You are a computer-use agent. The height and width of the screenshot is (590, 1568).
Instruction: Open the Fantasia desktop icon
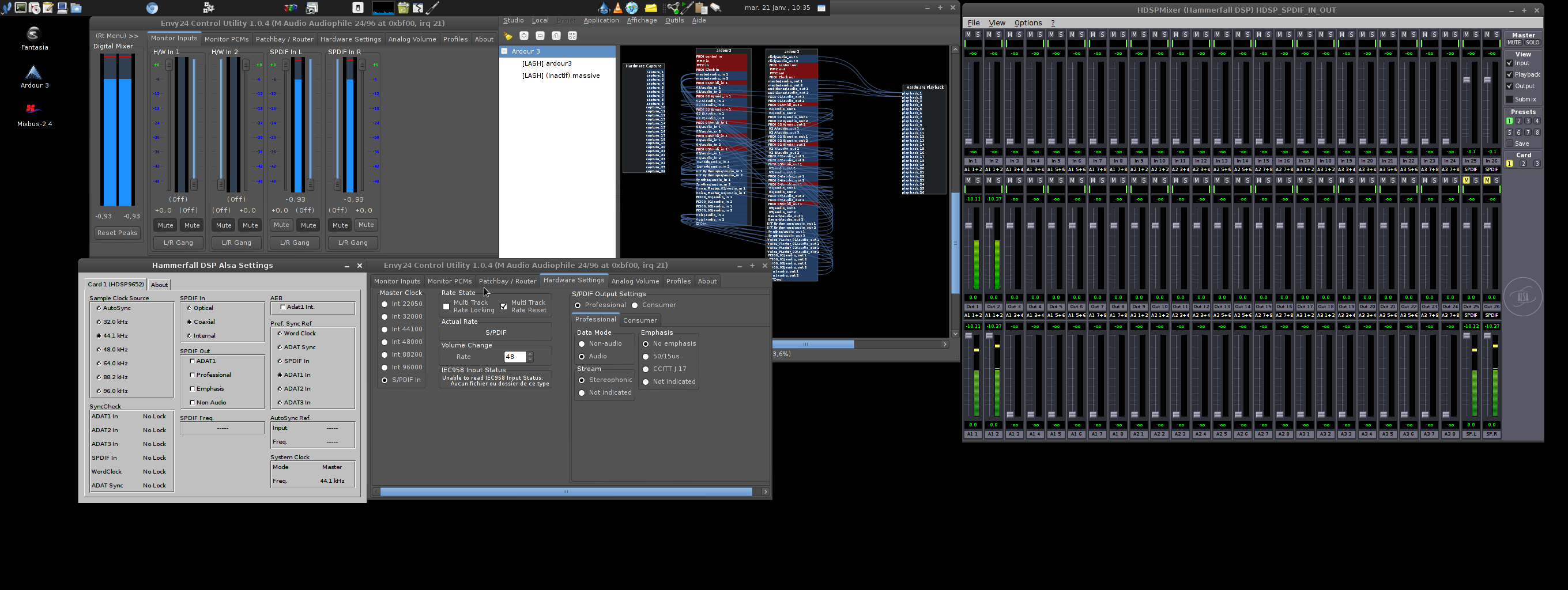[34, 35]
